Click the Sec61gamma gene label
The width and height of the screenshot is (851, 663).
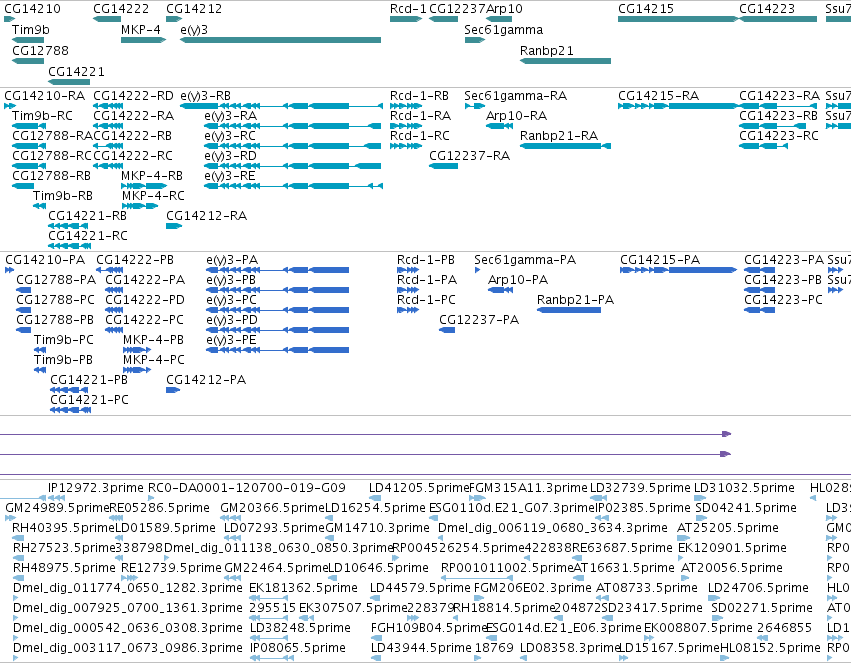pyautogui.click(x=503, y=30)
